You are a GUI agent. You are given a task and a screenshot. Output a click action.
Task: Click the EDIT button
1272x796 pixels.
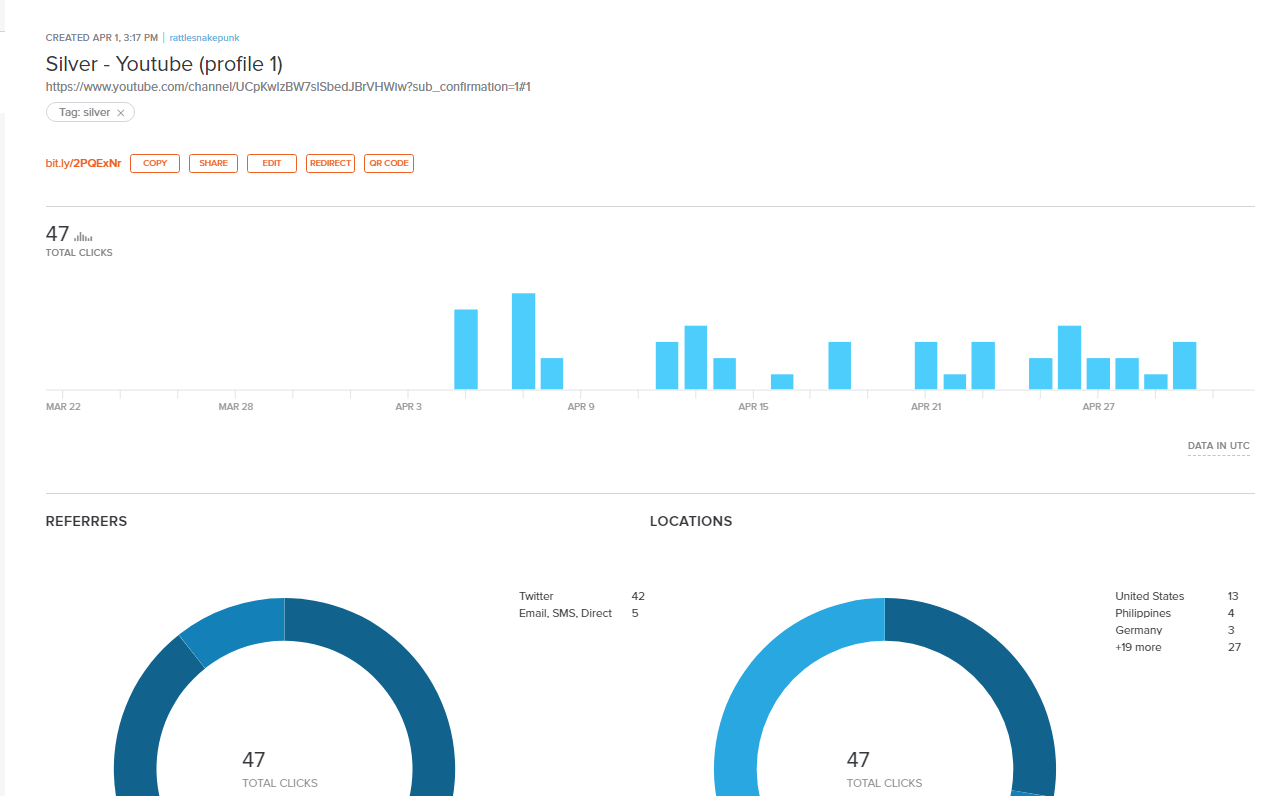pyautogui.click(x=272, y=163)
